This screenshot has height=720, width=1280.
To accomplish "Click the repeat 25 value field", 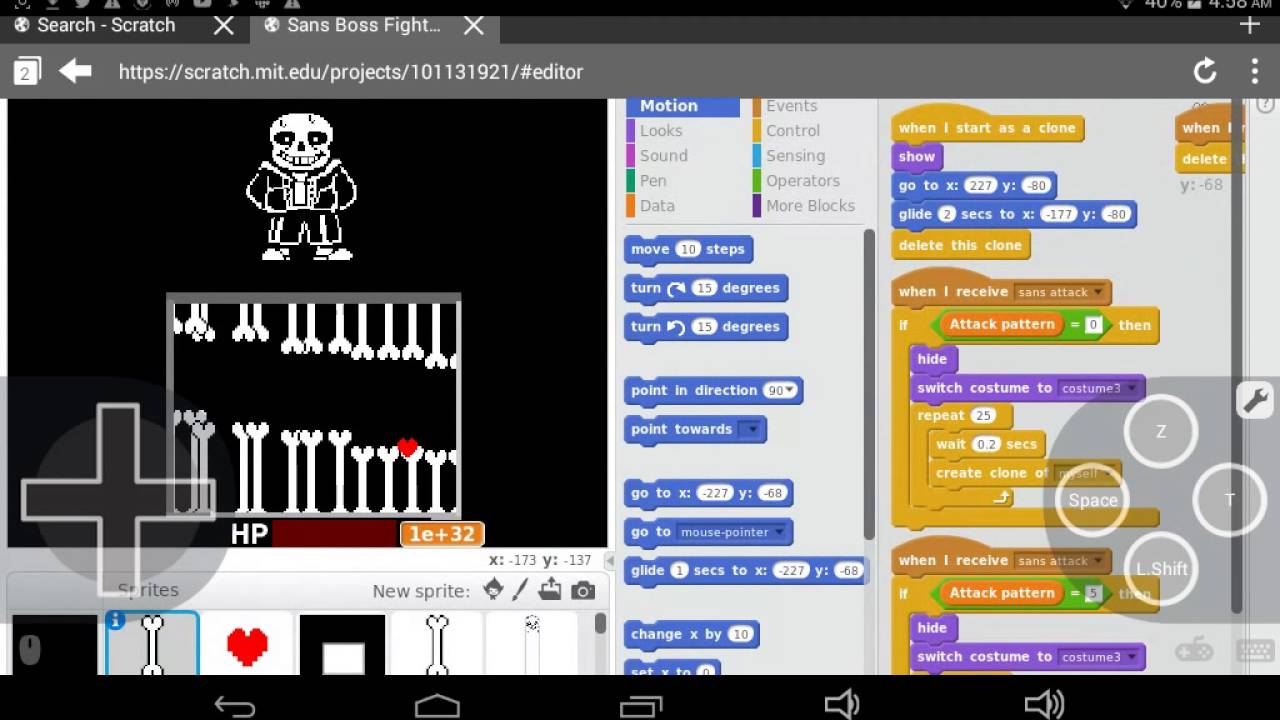I will [982, 416].
